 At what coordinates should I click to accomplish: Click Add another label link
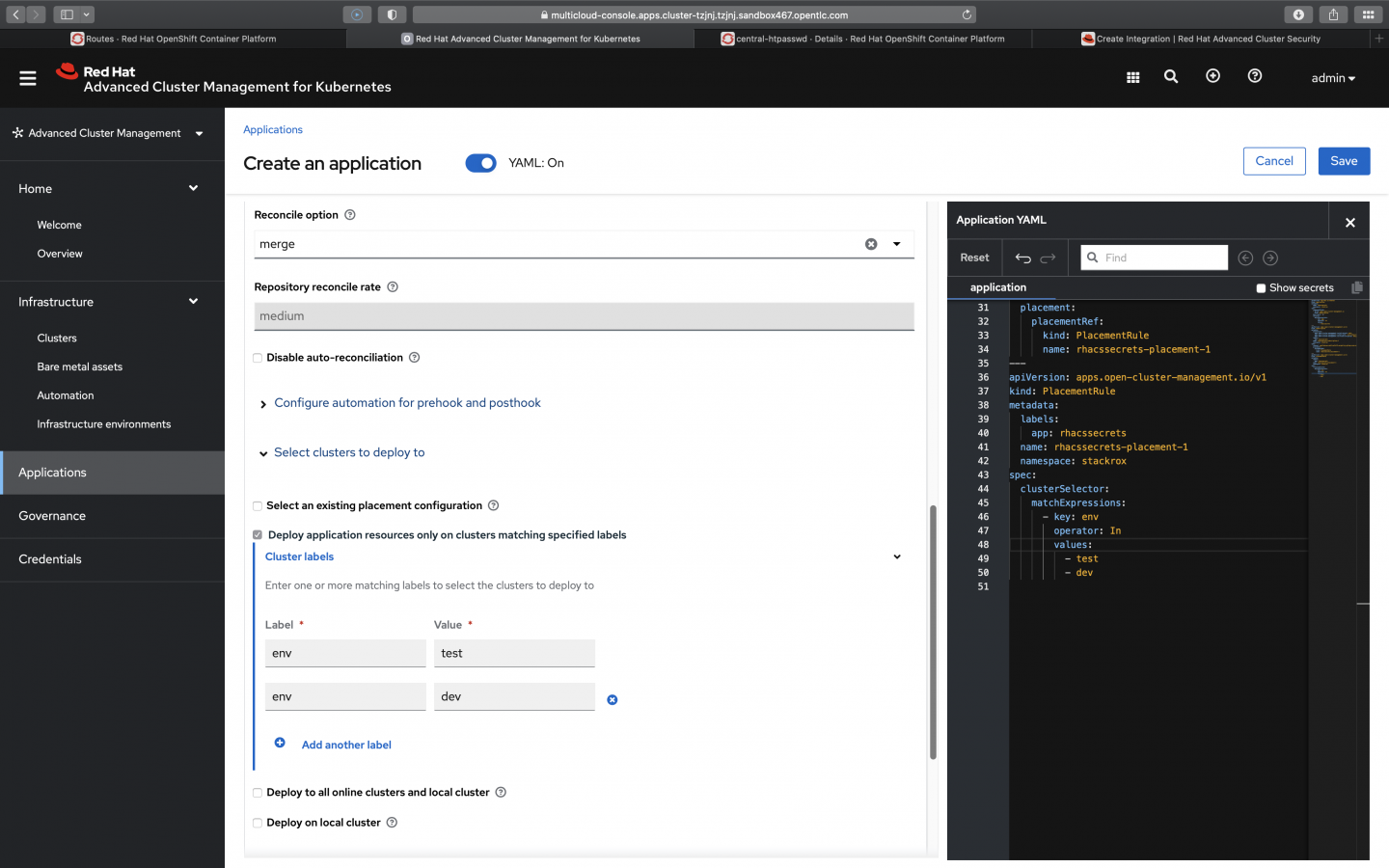click(x=346, y=745)
